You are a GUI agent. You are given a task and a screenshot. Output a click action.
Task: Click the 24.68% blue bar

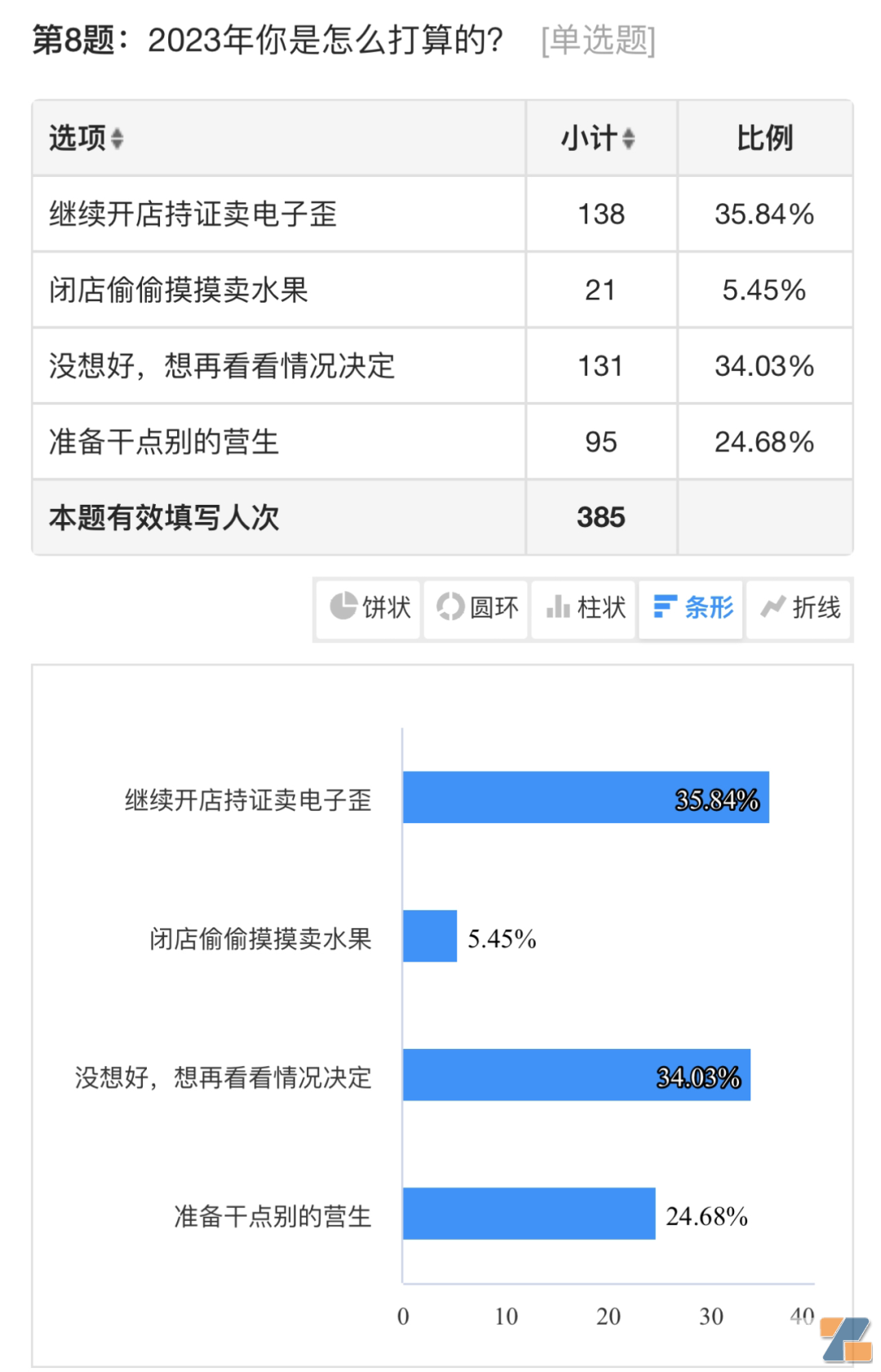click(x=529, y=1213)
